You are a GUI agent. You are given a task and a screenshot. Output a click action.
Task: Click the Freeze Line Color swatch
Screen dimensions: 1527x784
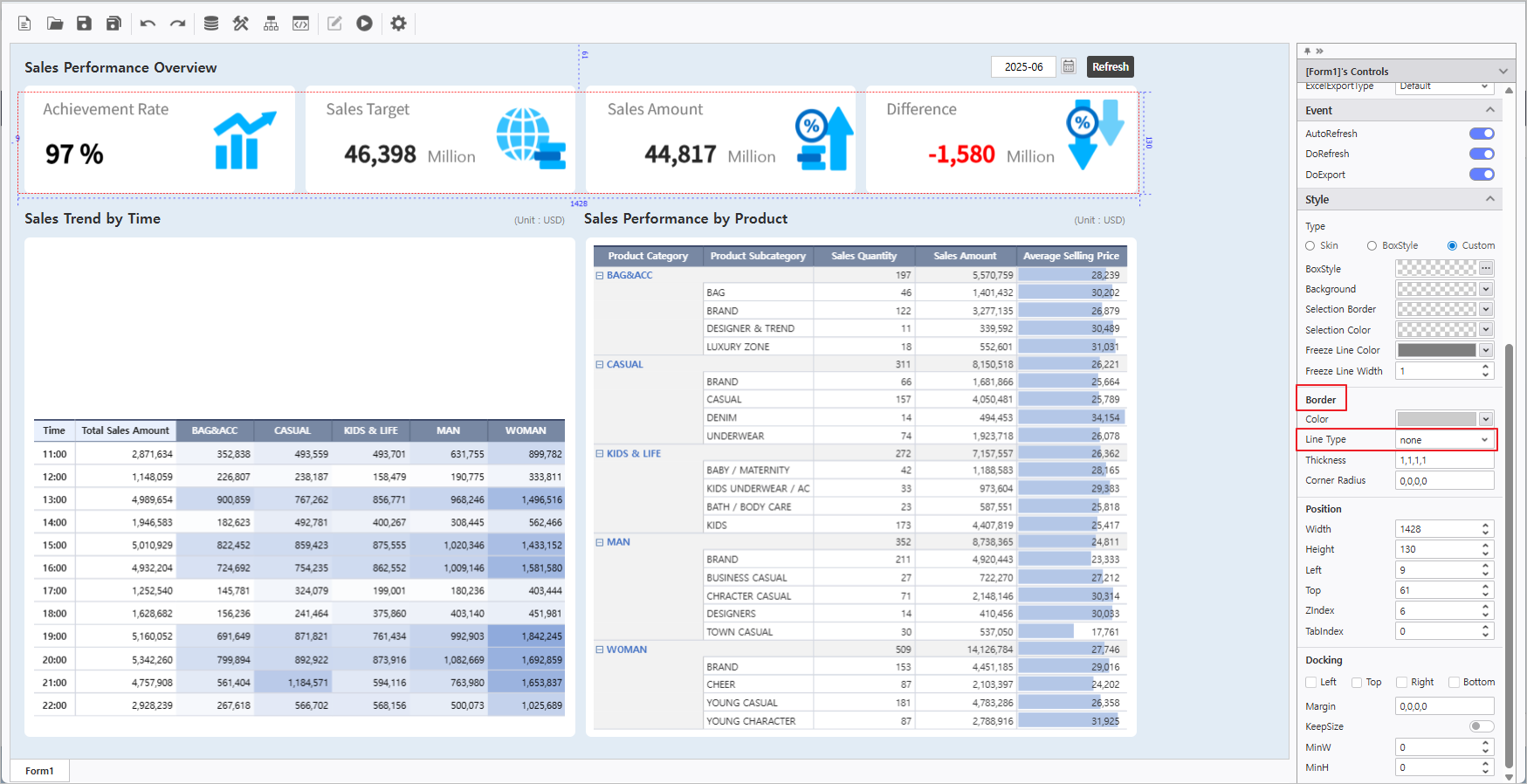pos(1436,350)
